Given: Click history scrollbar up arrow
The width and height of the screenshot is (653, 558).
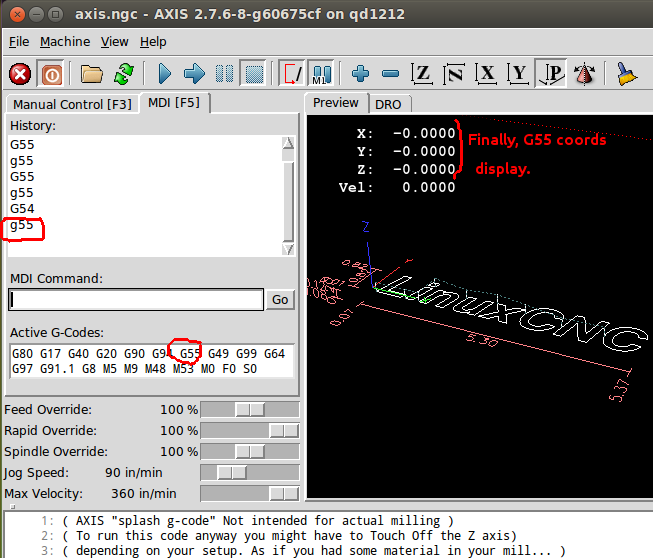Looking at the screenshot, I should [x=288, y=144].
